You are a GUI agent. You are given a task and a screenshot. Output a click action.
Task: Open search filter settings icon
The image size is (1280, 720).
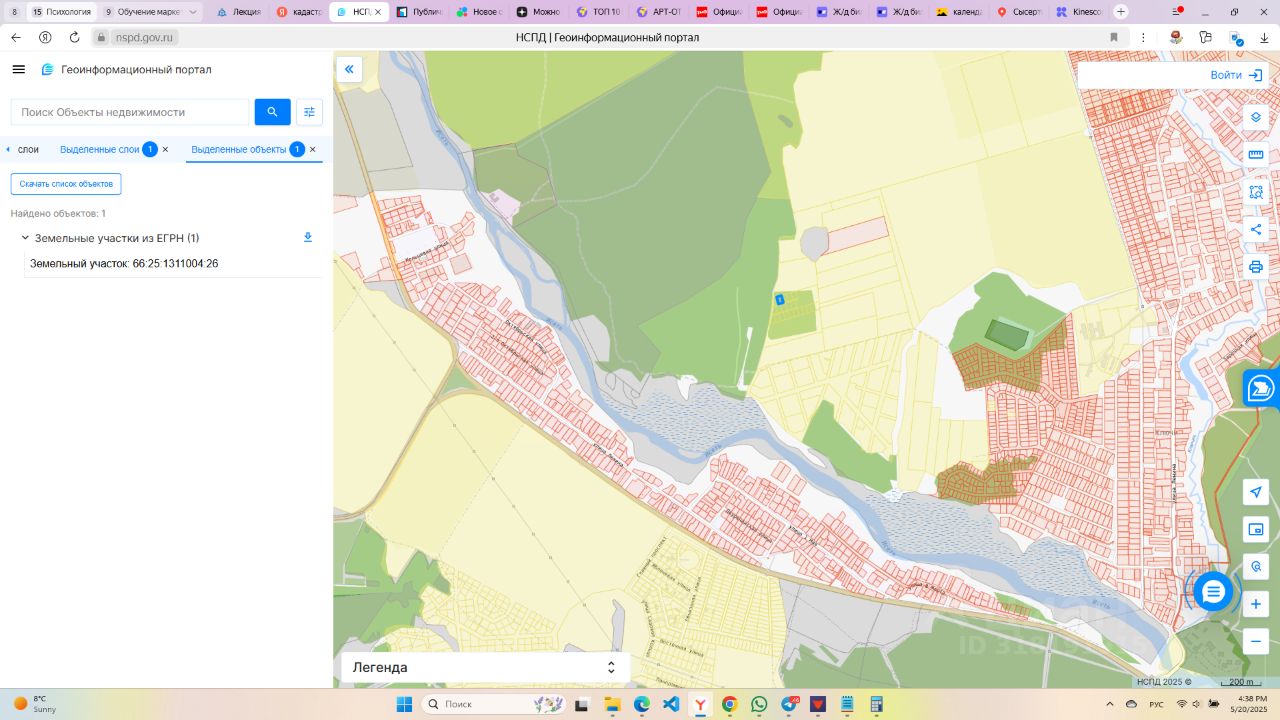[309, 112]
